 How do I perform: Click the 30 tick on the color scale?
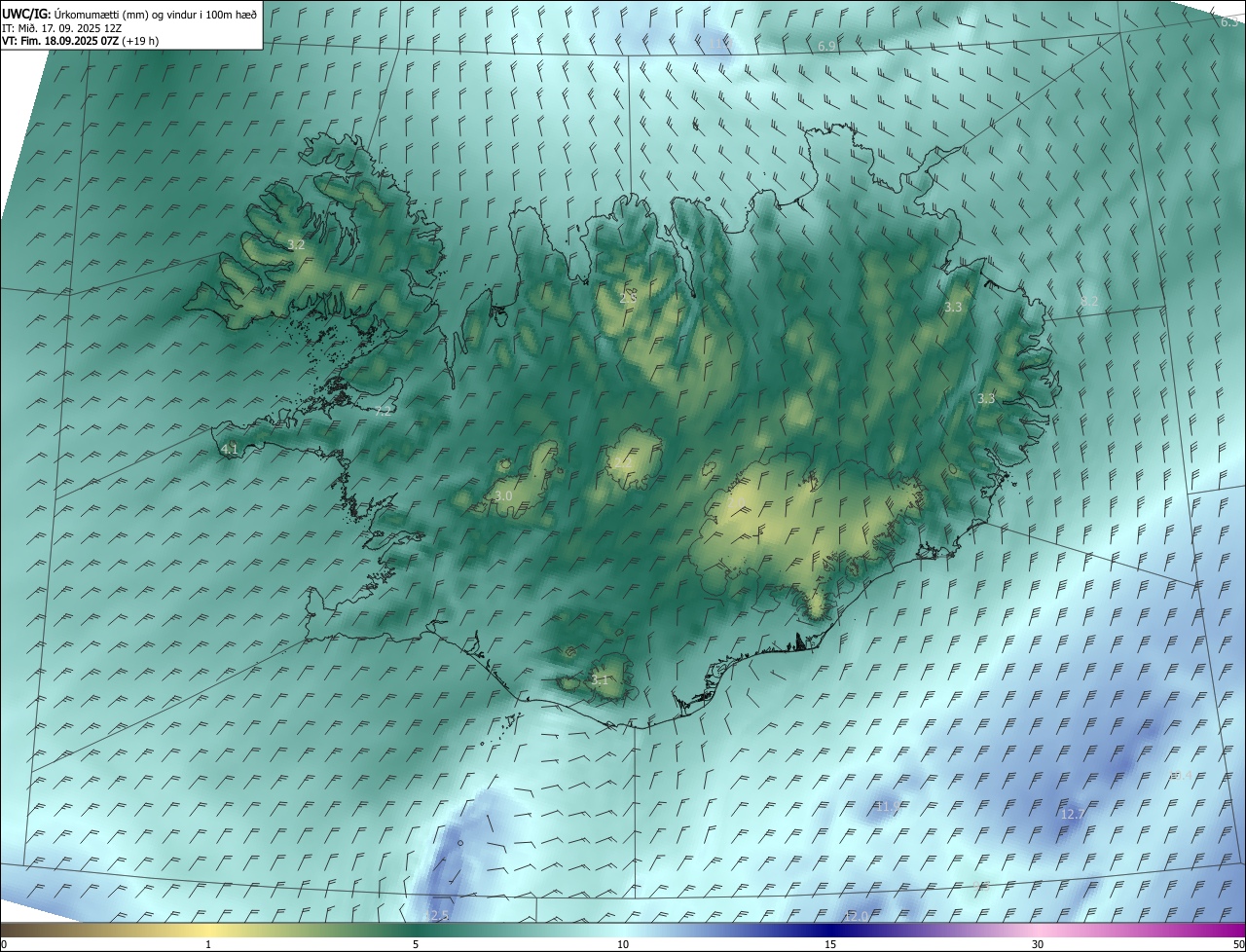click(x=1038, y=944)
